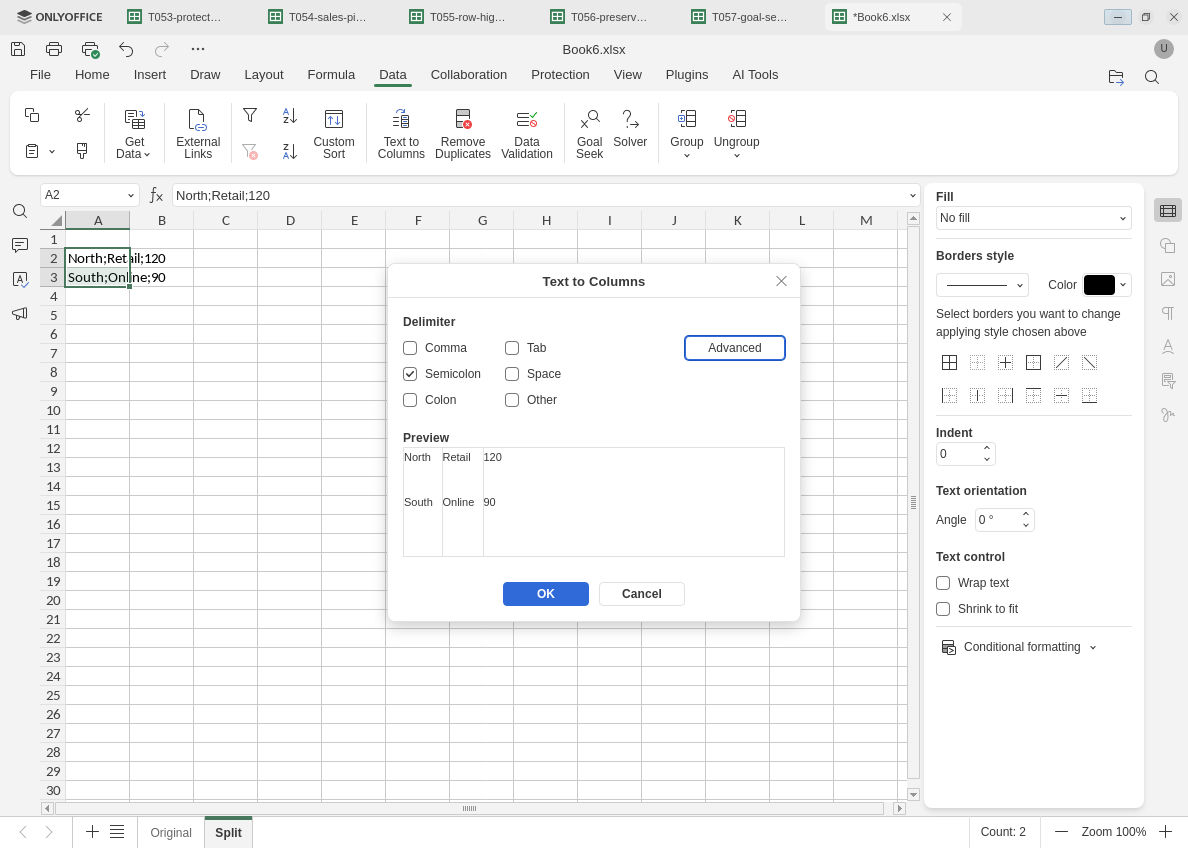Click the Advanced button
This screenshot has width=1188, height=848.
(x=734, y=348)
